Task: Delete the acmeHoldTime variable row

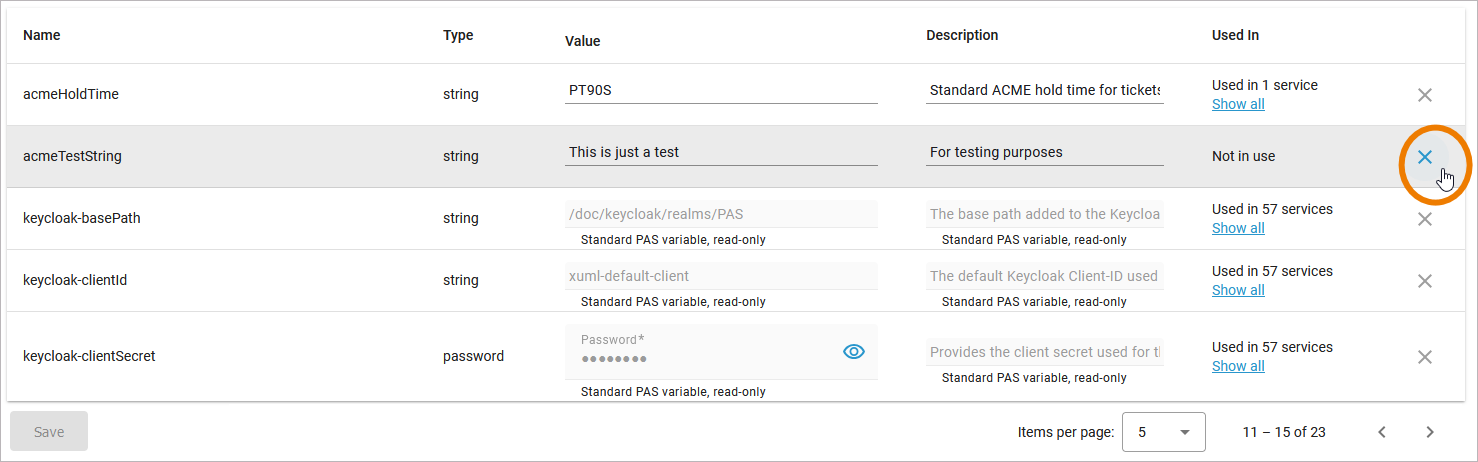Action: pos(1425,95)
